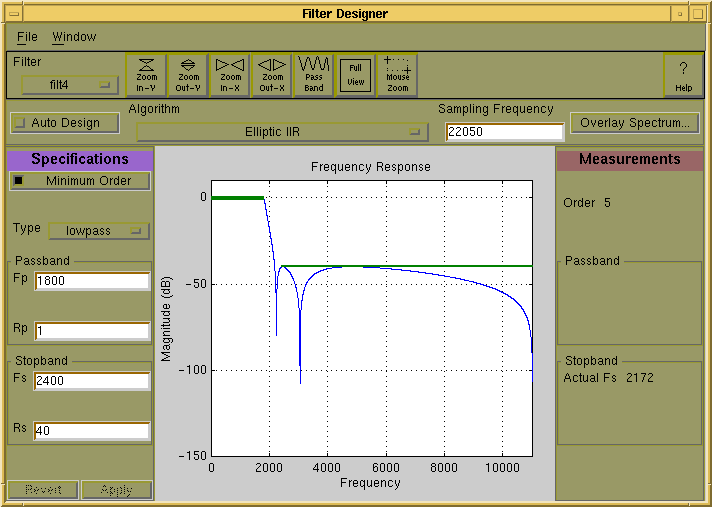Click the Zoom Out-X toolbar icon
The width and height of the screenshot is (712, 507).
[x=272, y=75]
